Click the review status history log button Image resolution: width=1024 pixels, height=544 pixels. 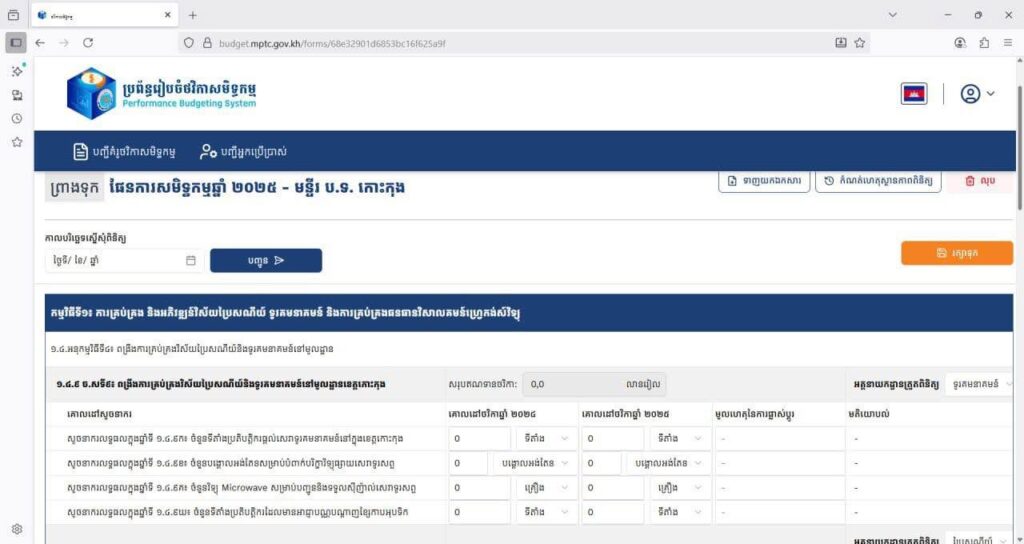878,181
